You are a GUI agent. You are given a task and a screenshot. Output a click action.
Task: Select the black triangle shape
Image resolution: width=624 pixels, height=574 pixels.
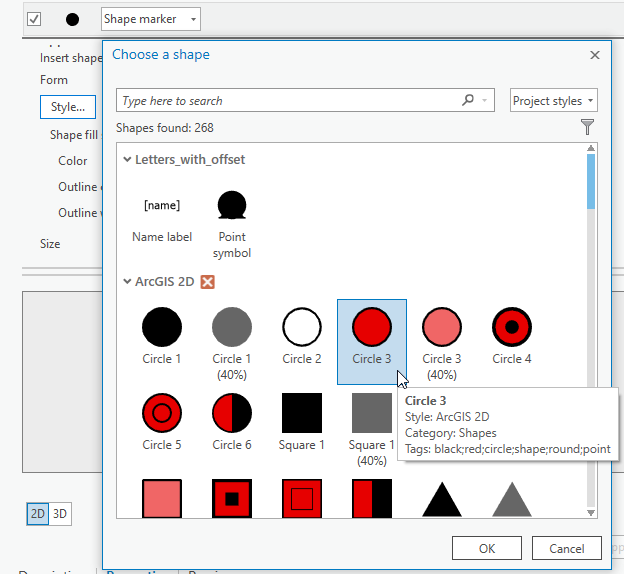point(442,499)
